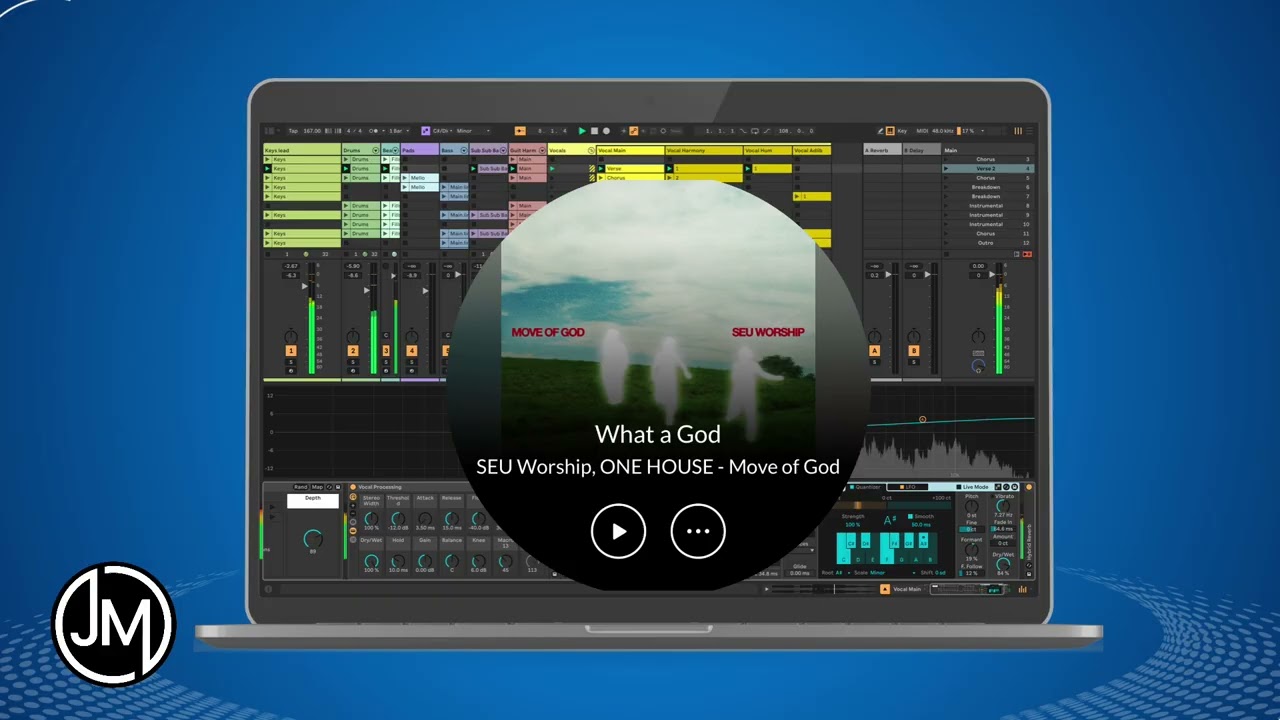This screenshot has width=1280, height=720.
Task: Open the Minor scale dropdown
Action: [x=473, y=131]
